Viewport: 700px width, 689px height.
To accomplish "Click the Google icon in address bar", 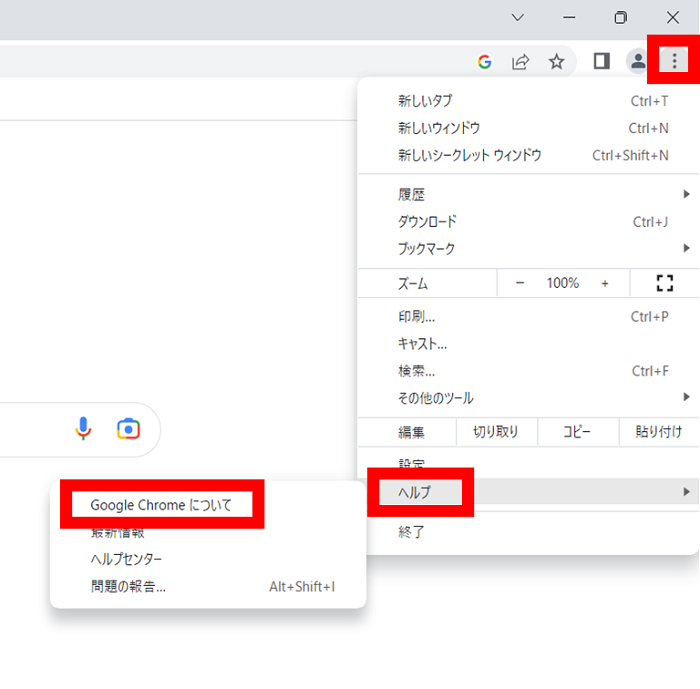I will click(x=485, y=62).
